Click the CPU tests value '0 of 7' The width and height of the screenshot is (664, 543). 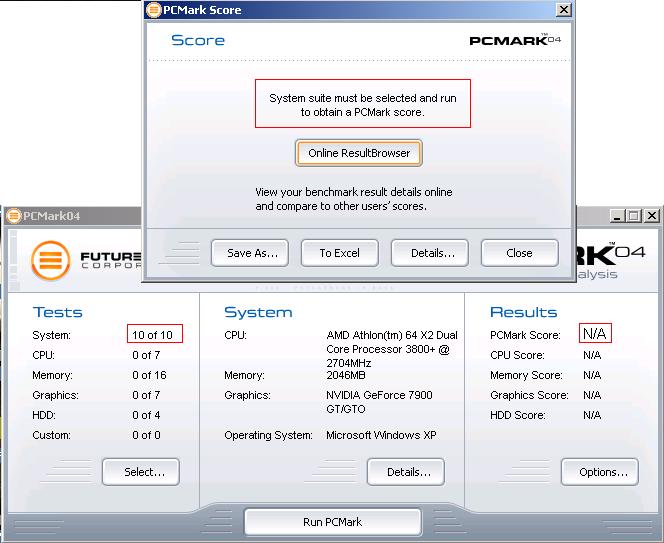(146, 355)
